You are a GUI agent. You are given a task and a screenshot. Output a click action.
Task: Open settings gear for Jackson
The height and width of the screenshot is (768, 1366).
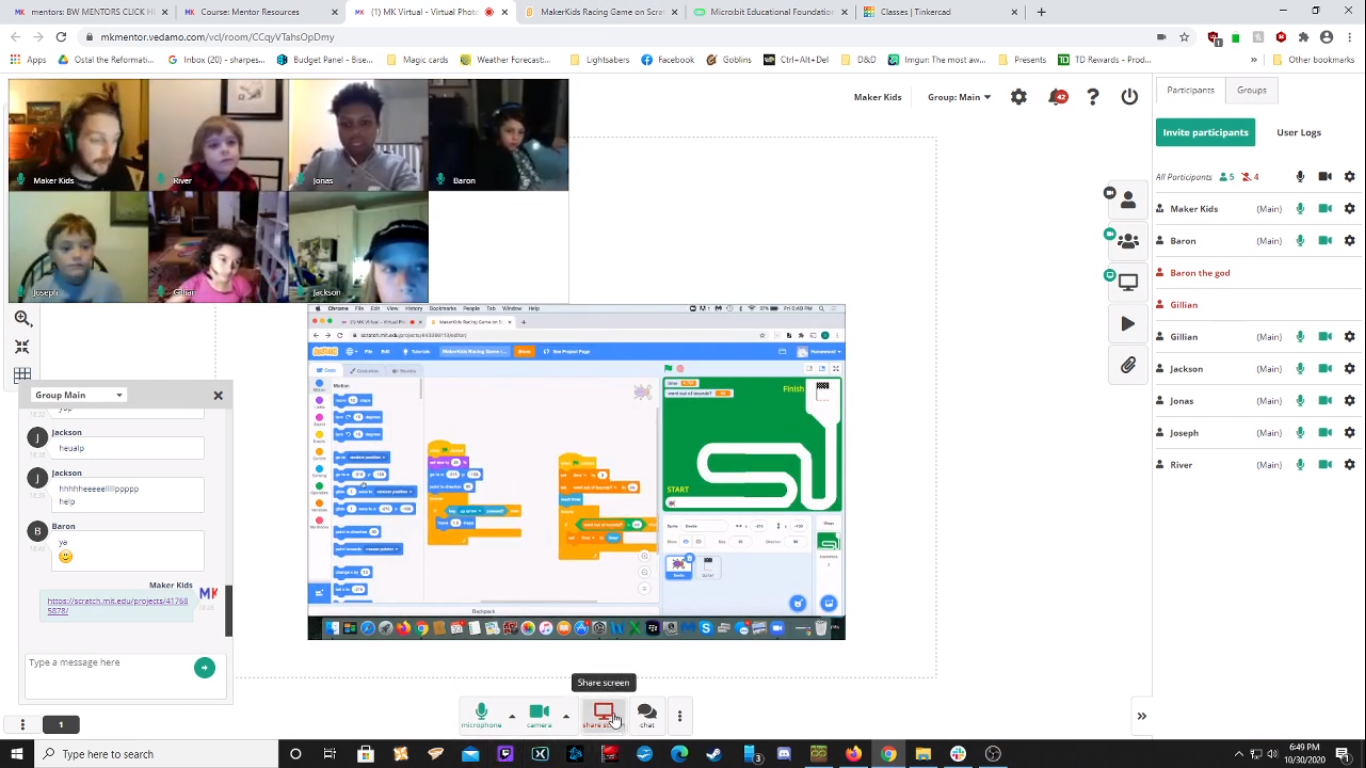[1349, 369]
